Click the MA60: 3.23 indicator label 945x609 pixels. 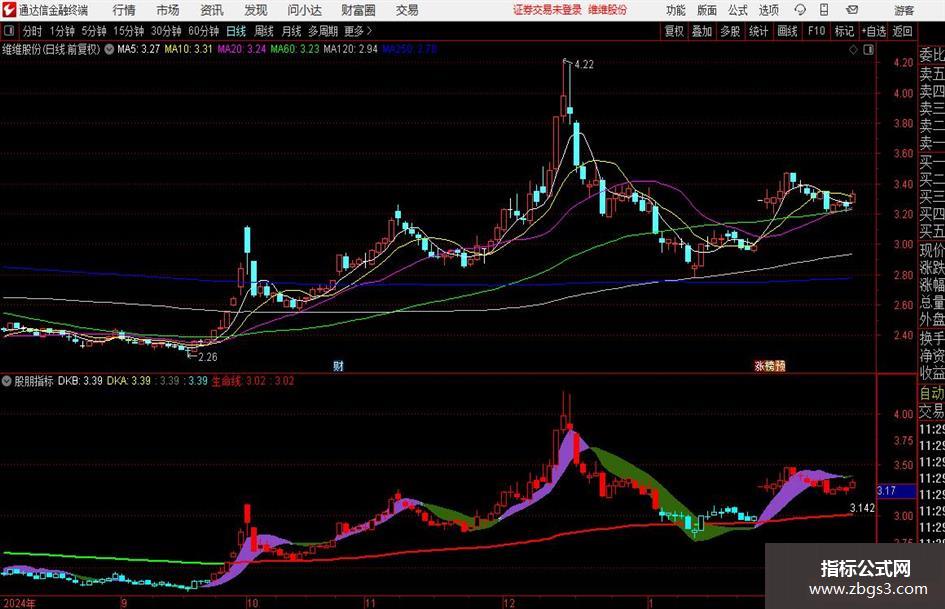pyautogui.click(x=295, y=49)
